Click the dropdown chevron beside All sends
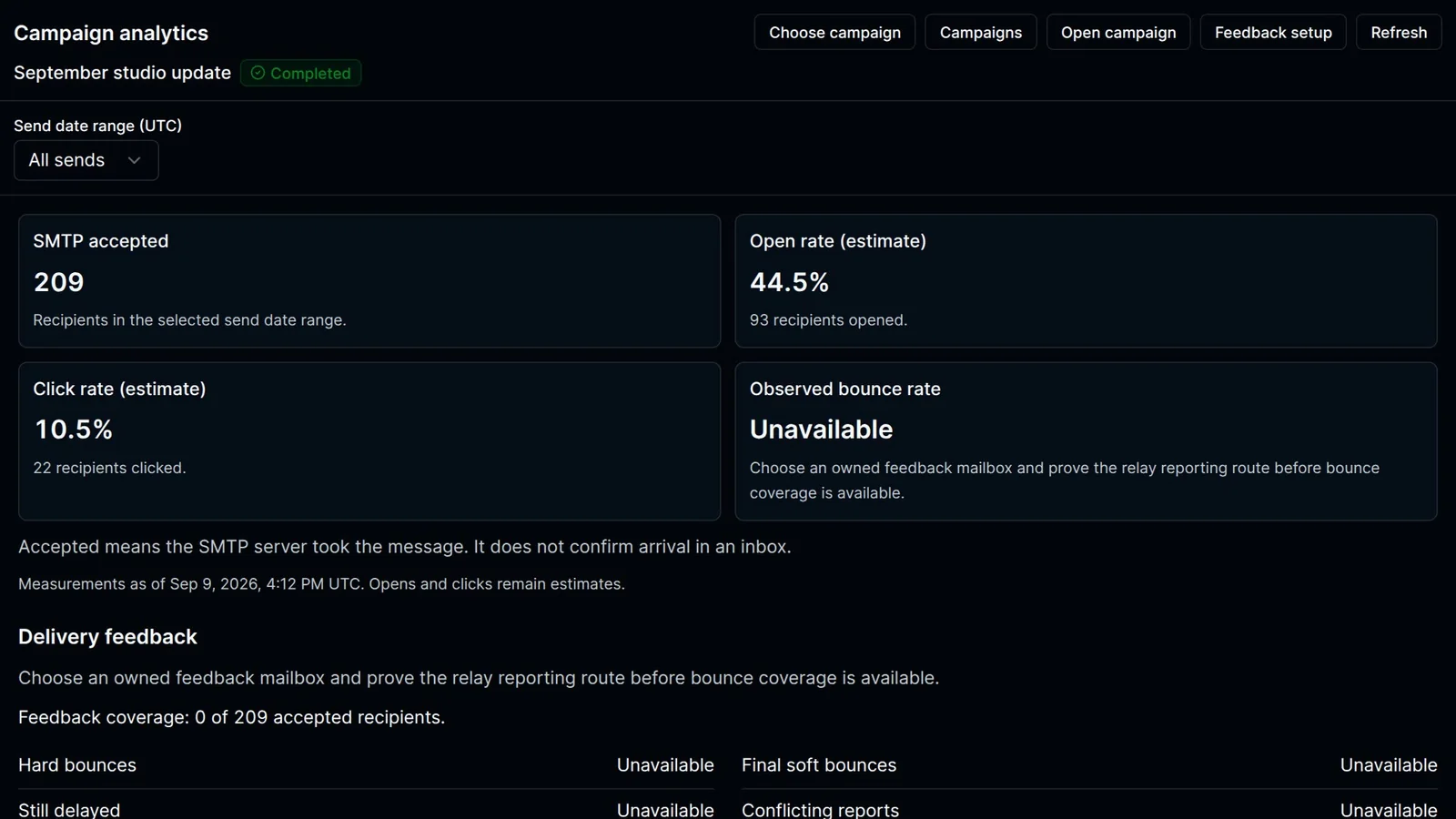The image size is (1456, 819). (134, 160)
